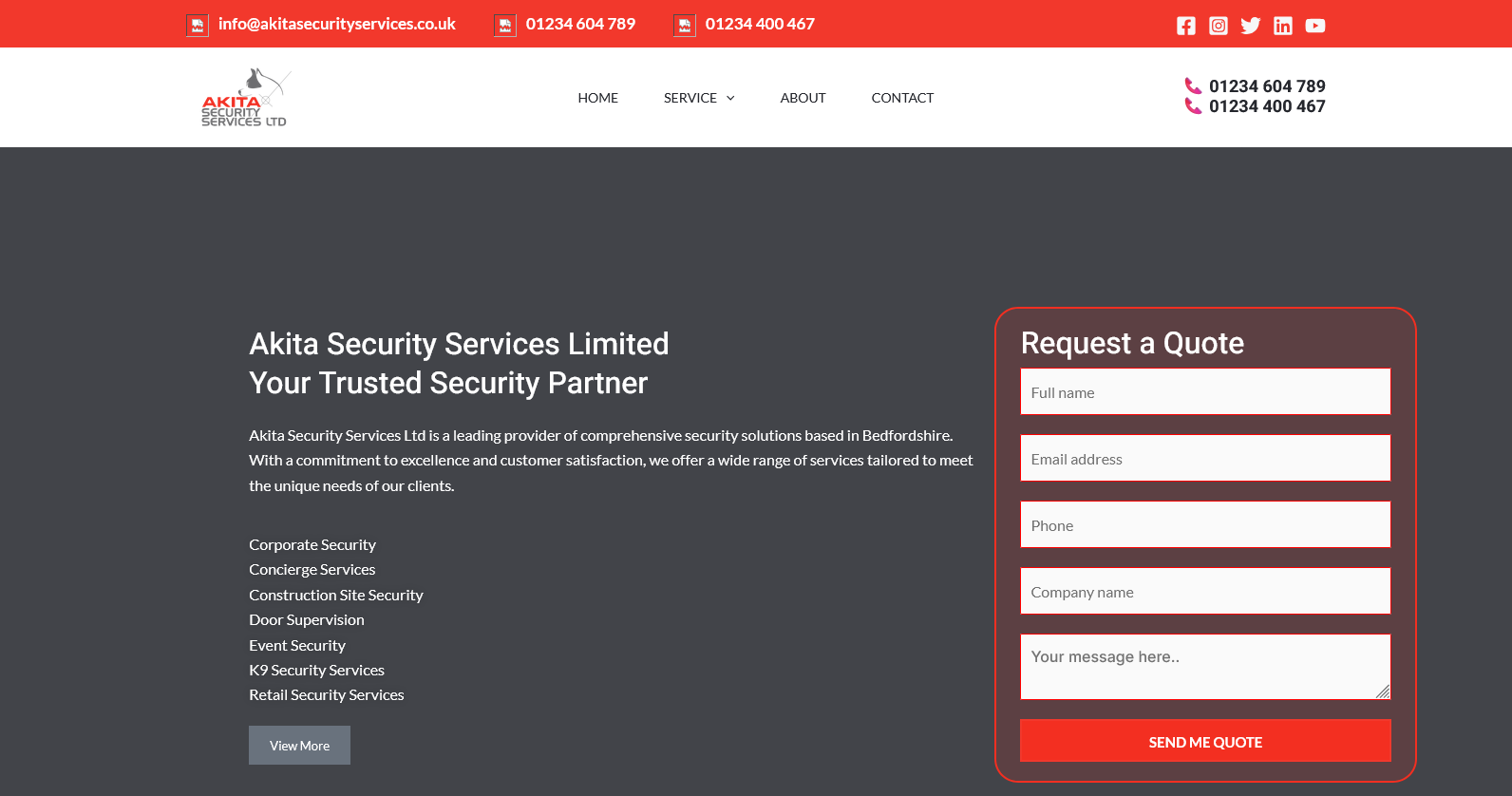Viewport: 1512px width, 796px height.
Task: Submit with Send Me Quote button
Action: pos(1204,741)
